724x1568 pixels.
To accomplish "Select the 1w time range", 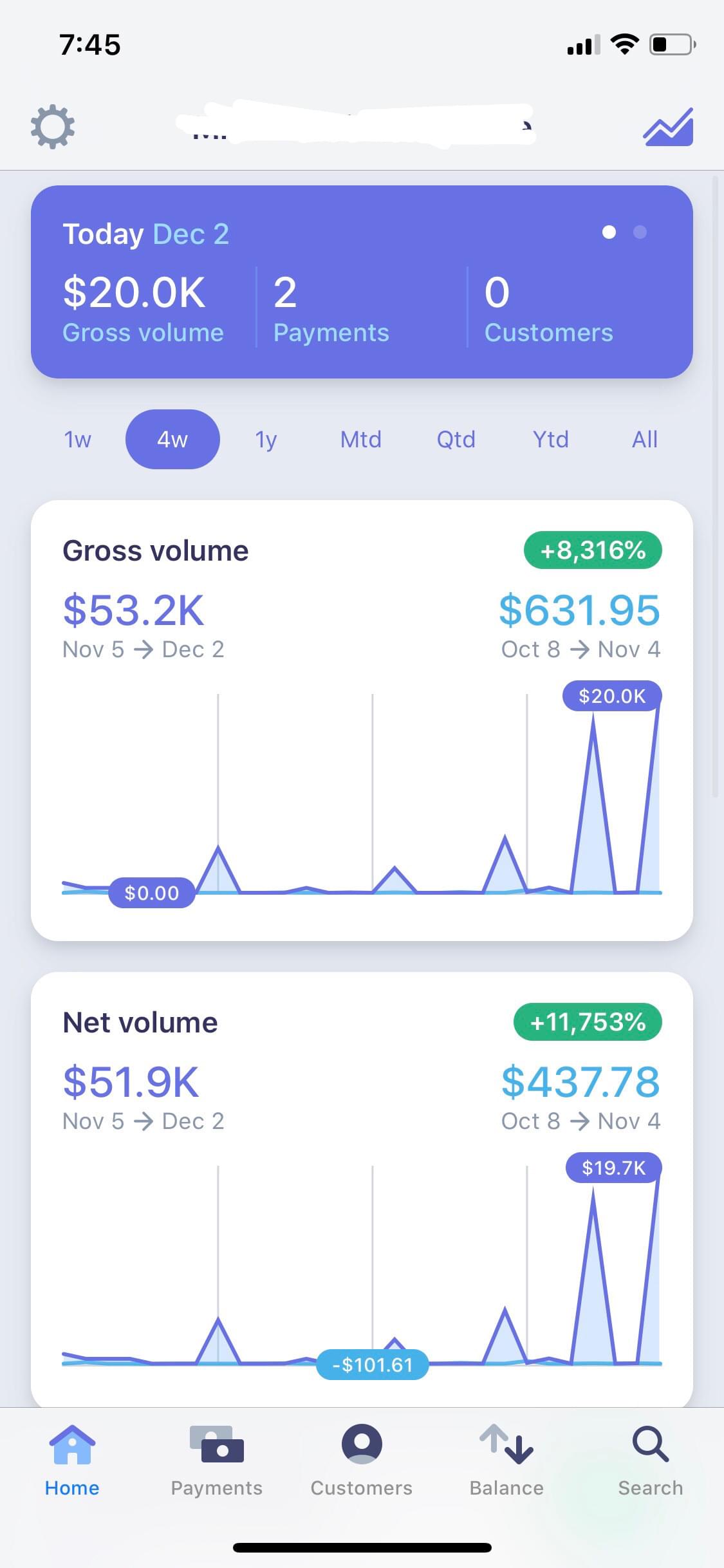I will (x=78, y=440).
